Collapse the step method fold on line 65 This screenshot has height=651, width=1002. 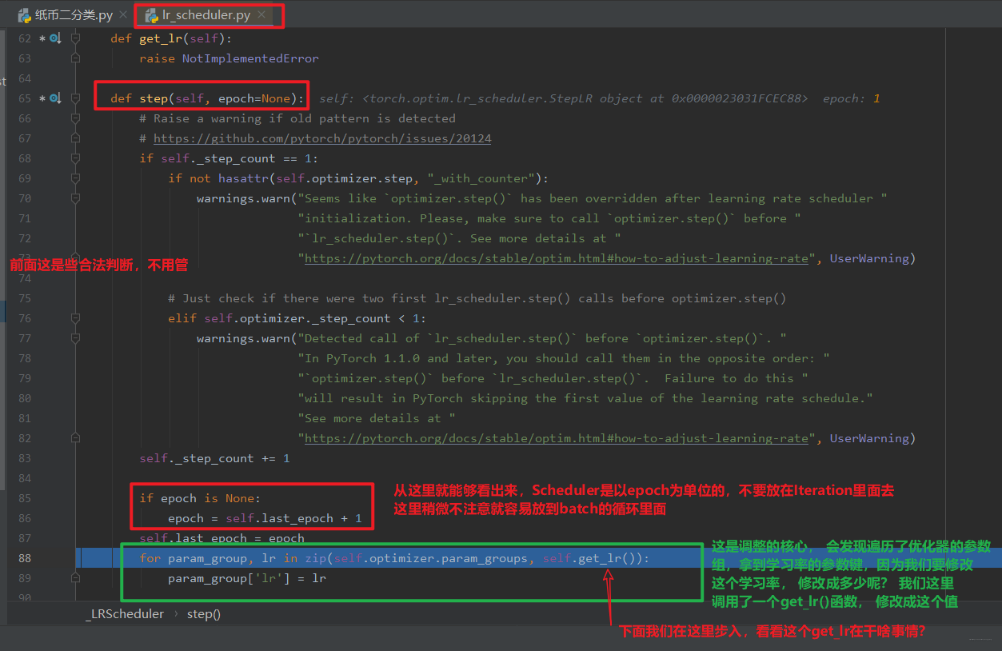pos(75,98)
